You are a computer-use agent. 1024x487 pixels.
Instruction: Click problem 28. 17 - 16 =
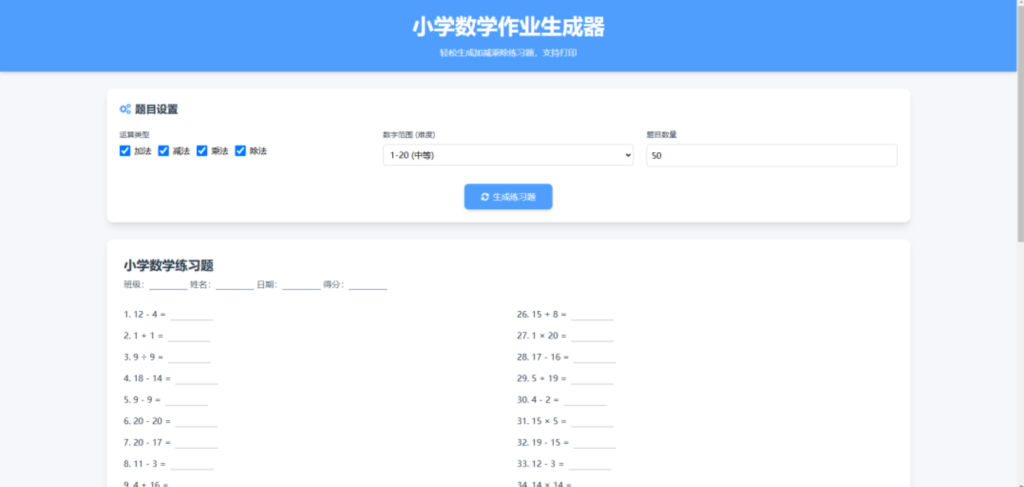(543, 357)
